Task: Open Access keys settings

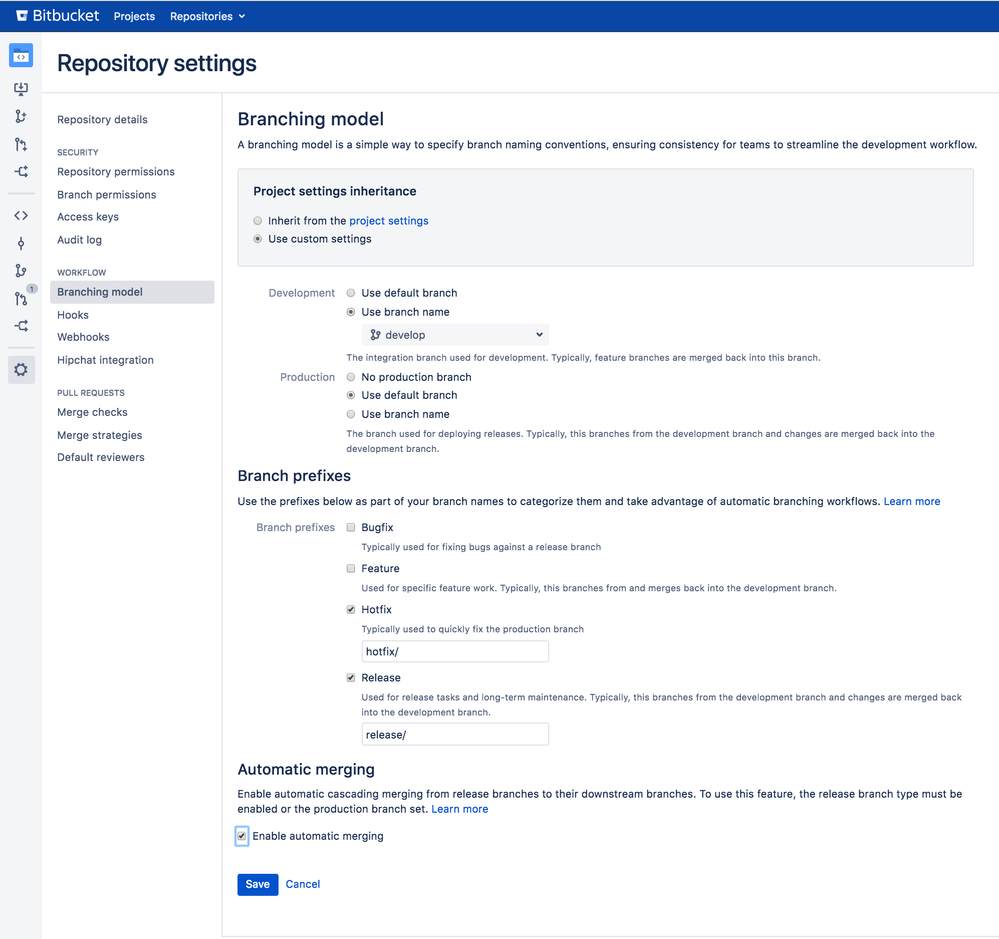Action: tap(88, 217)
